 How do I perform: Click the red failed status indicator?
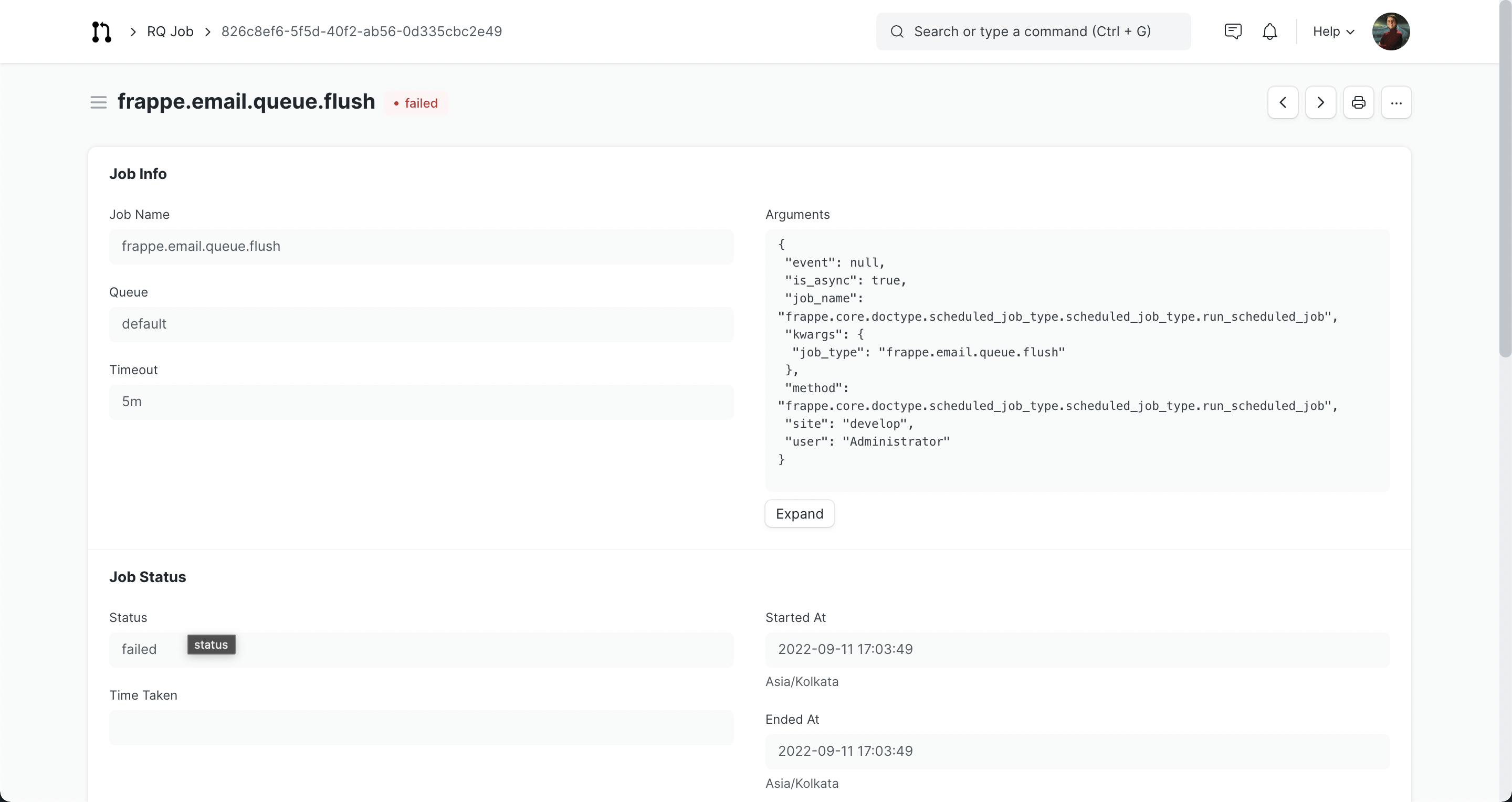coord(416,103)
